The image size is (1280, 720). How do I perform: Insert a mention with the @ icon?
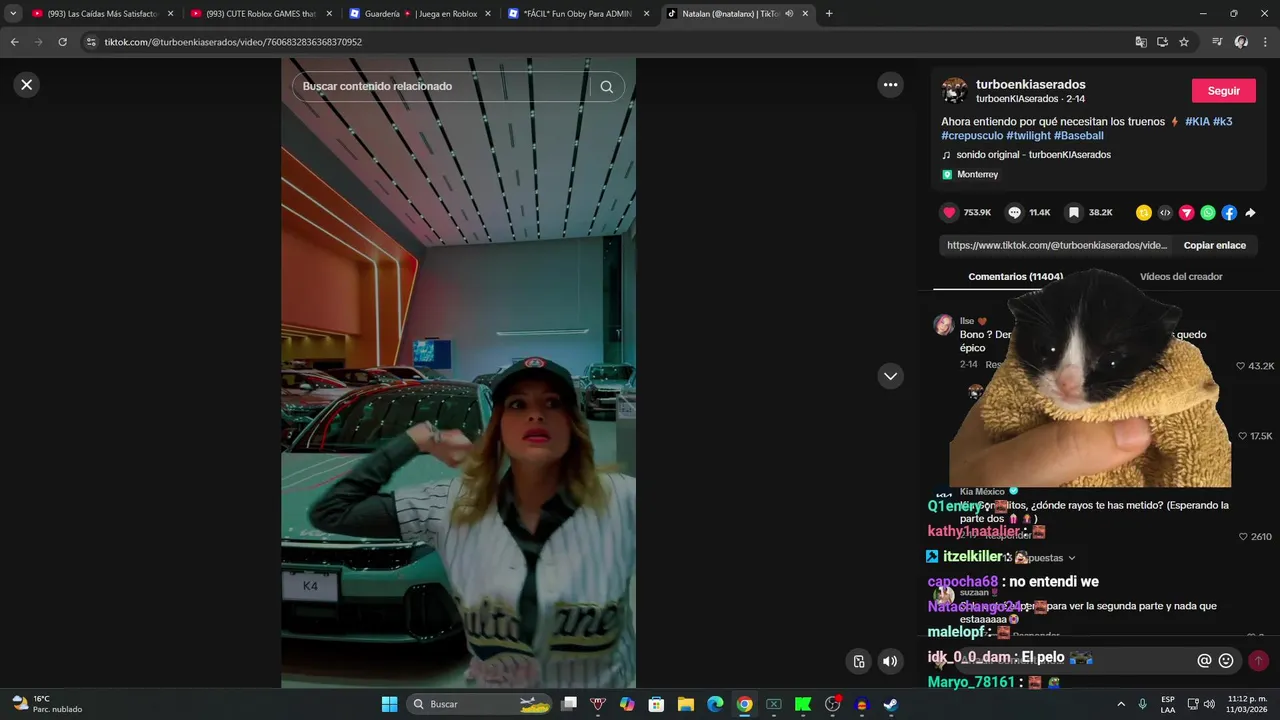(x=1204, y=660)
